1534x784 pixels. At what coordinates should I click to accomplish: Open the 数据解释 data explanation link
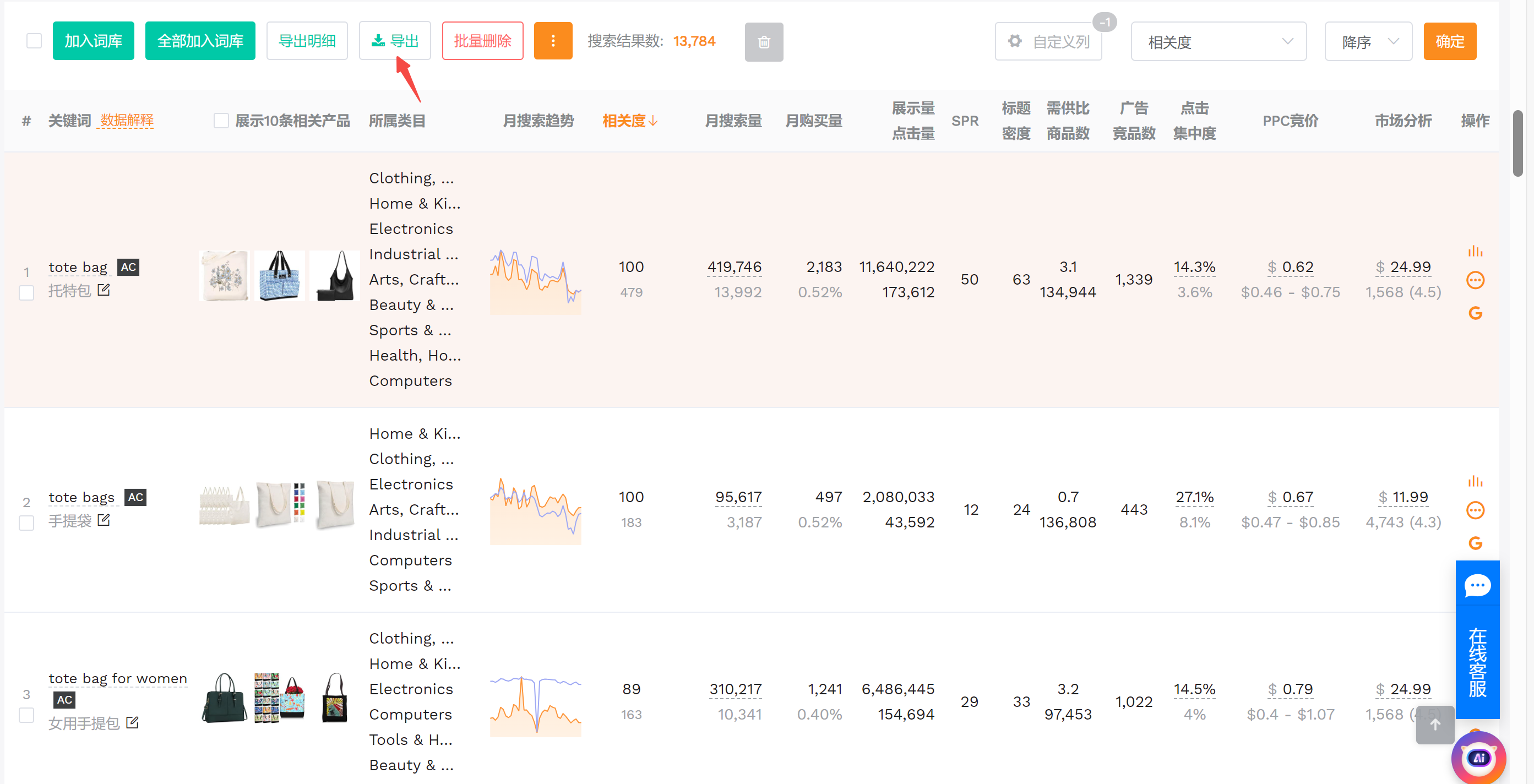click(x=127, y=121)
